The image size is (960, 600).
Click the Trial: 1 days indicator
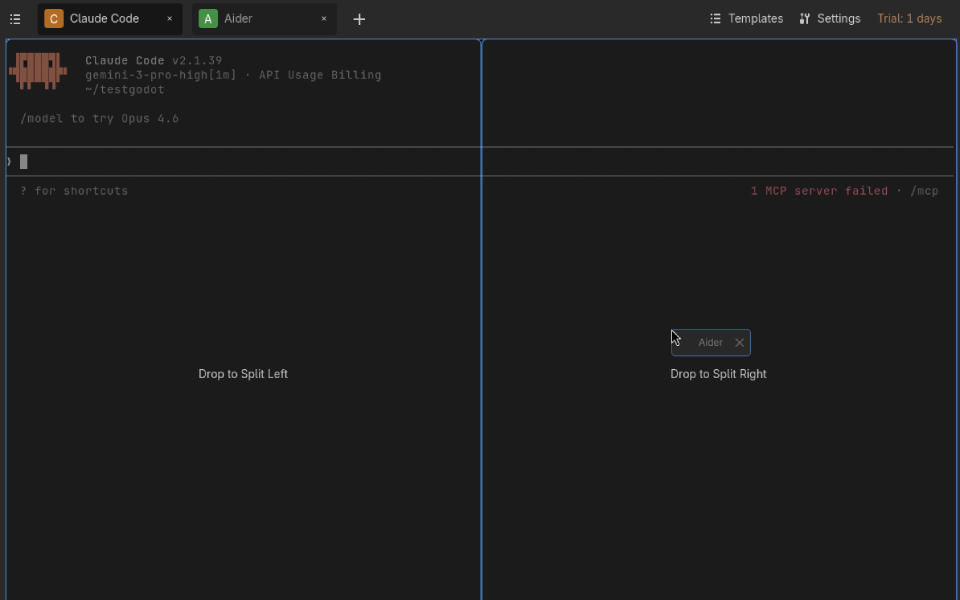click(x=909, y=18)
